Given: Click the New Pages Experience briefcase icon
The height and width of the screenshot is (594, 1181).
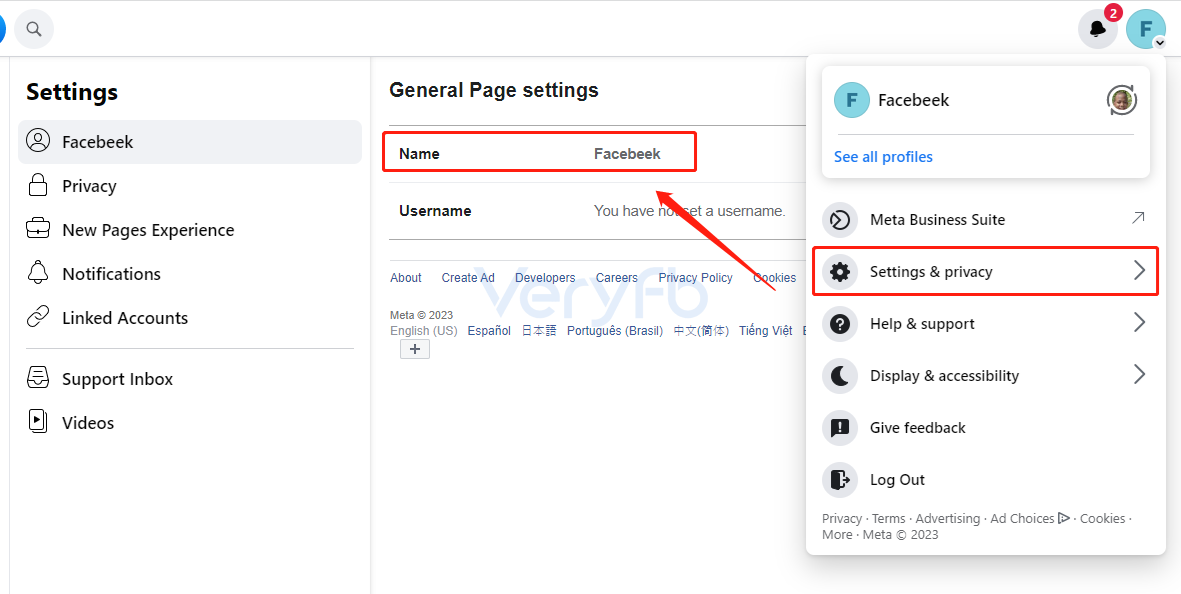Looking at the screenshot, I should coord(38,229).
